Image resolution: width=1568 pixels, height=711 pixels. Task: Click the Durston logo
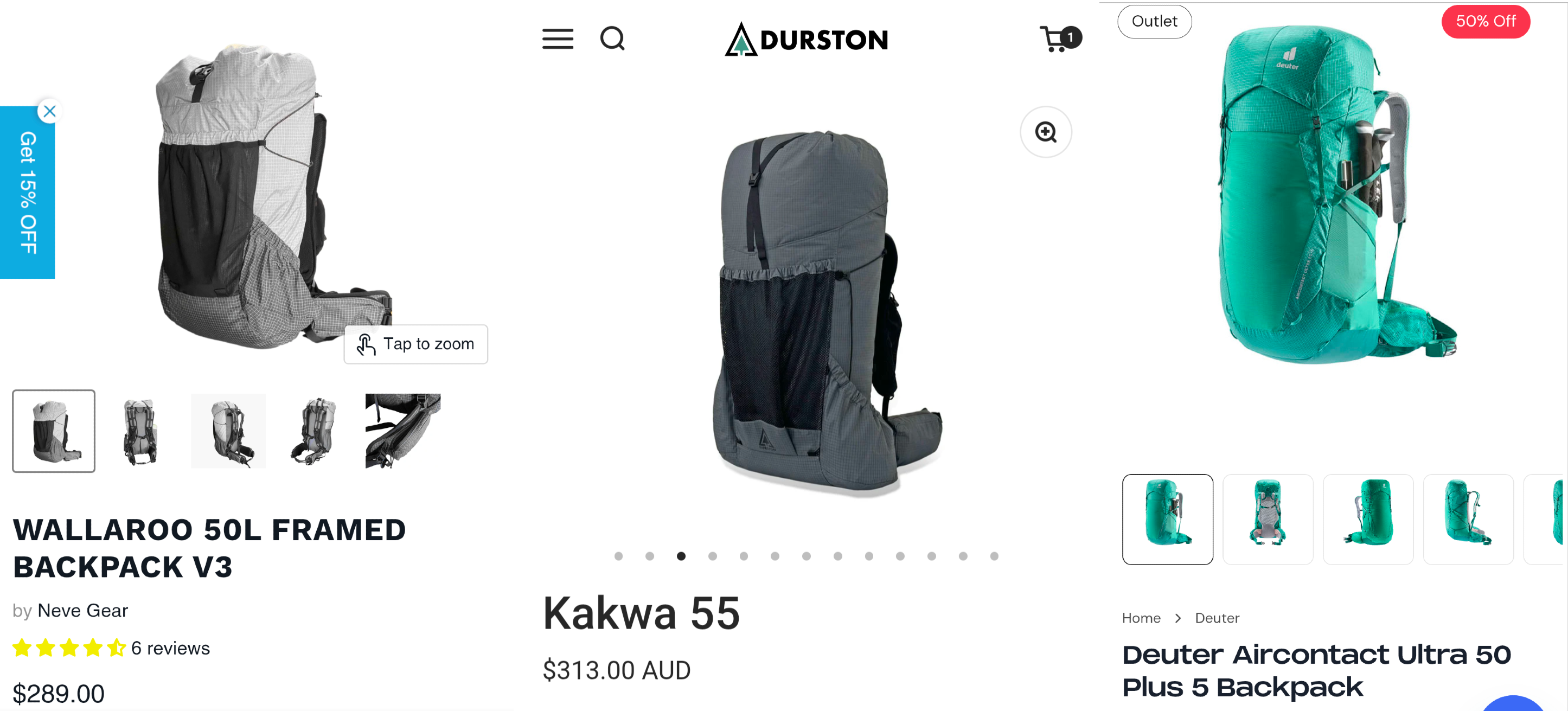pos(806,39)
